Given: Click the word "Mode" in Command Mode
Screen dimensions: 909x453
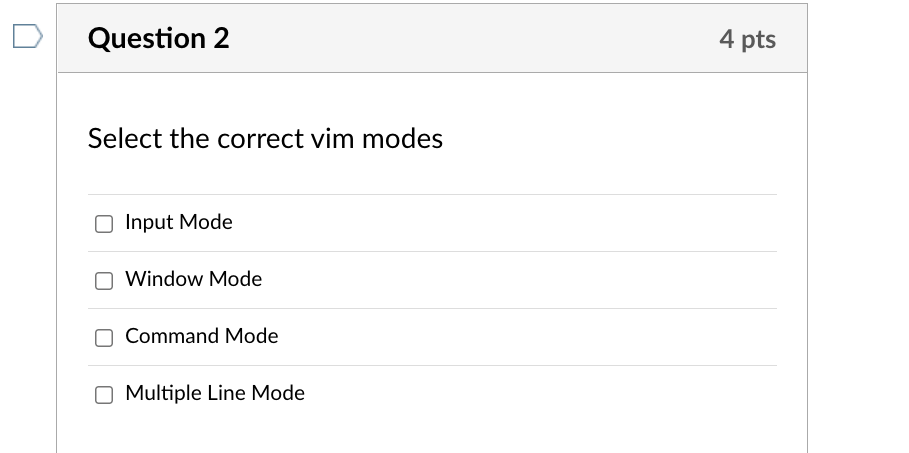Looking at the screenshot, I should 252,336.
